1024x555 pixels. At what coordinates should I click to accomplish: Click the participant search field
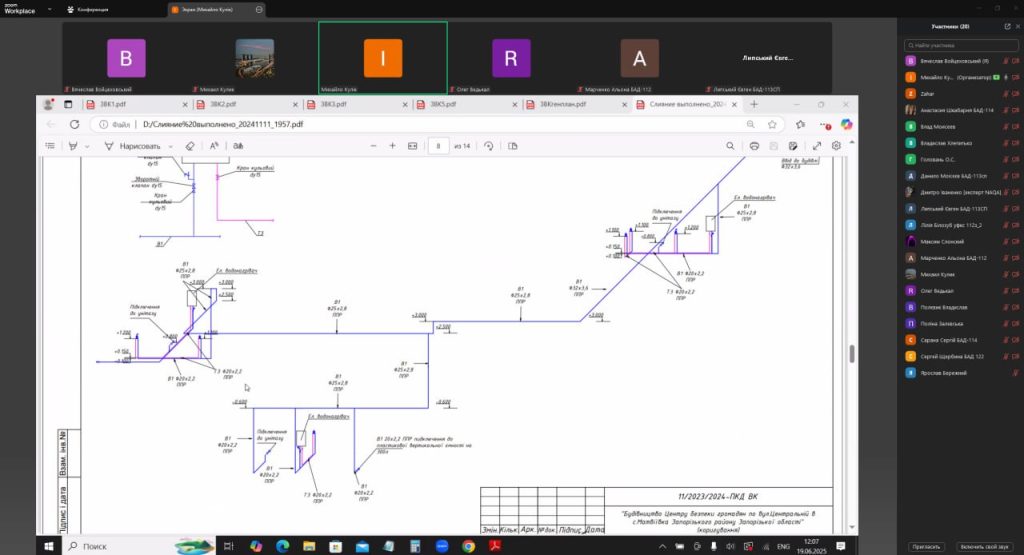point(960,45)
